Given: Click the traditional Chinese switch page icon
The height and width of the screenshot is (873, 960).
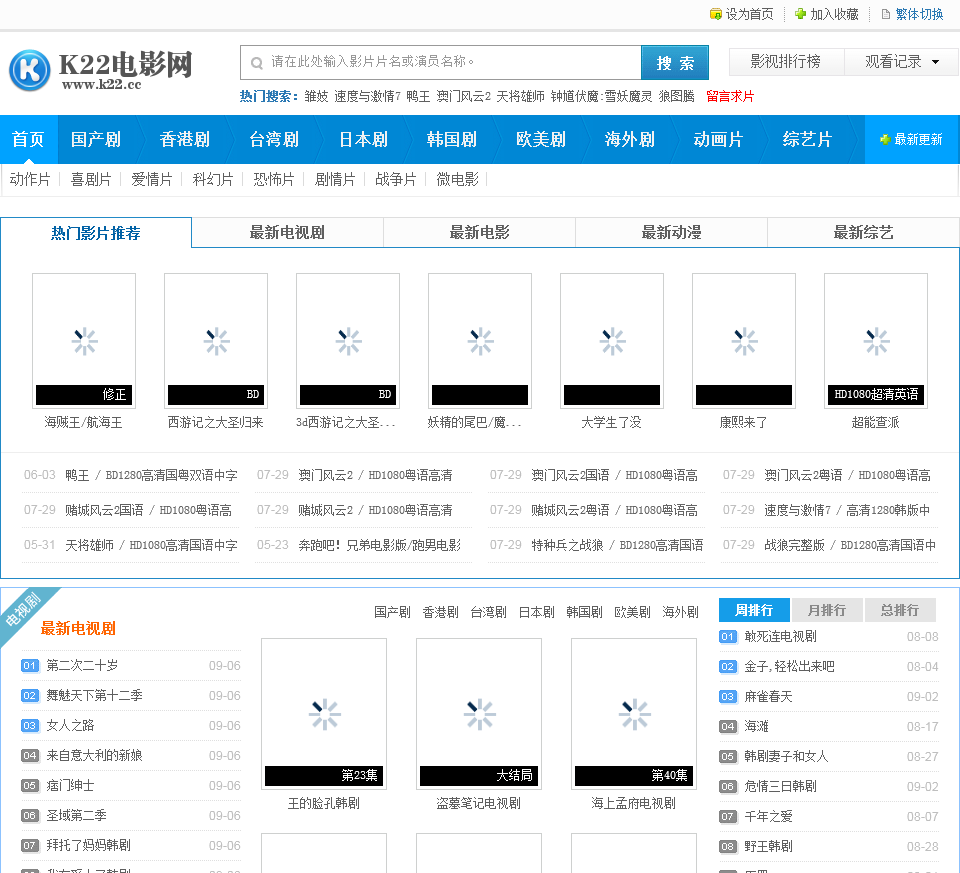Looking at the screenshot, I should 885,14.
